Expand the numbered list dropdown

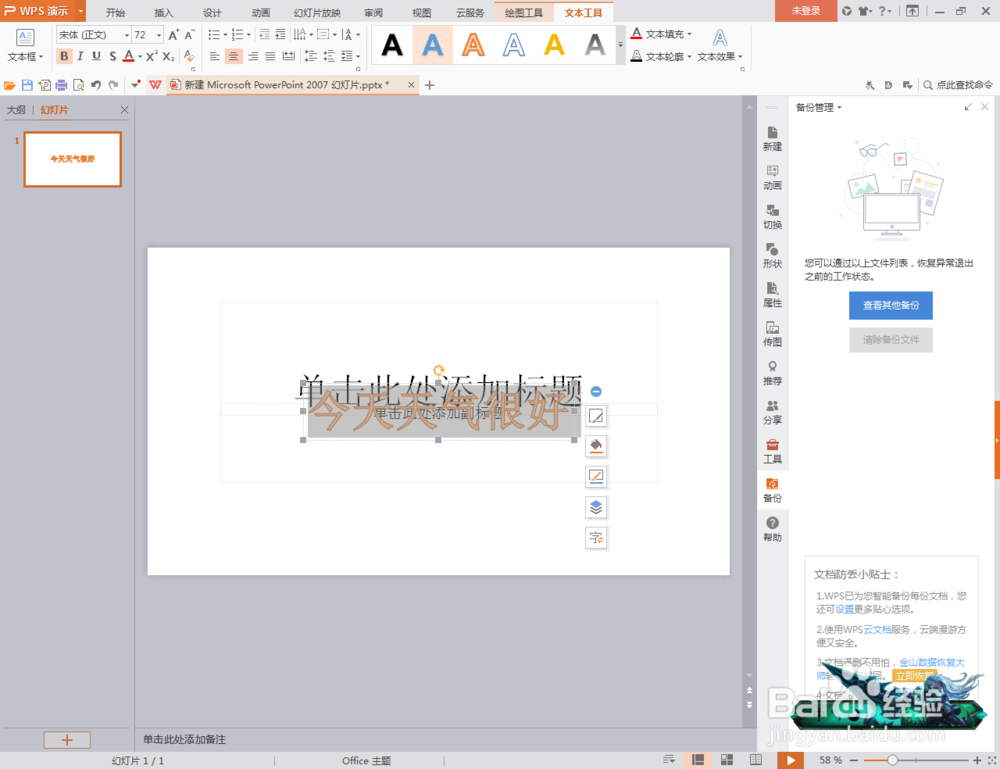point(249,34)
